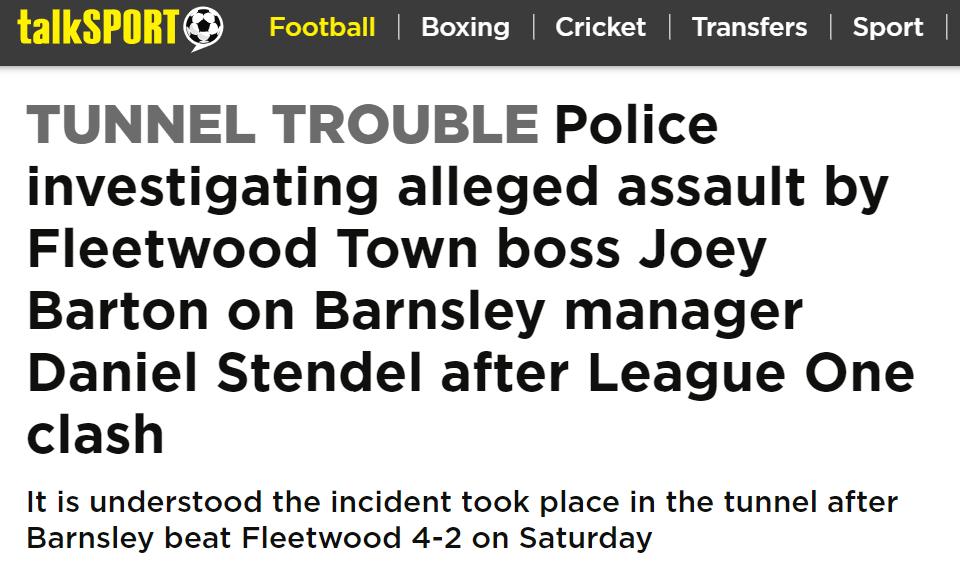Open the Transfers section

(749, 27)
